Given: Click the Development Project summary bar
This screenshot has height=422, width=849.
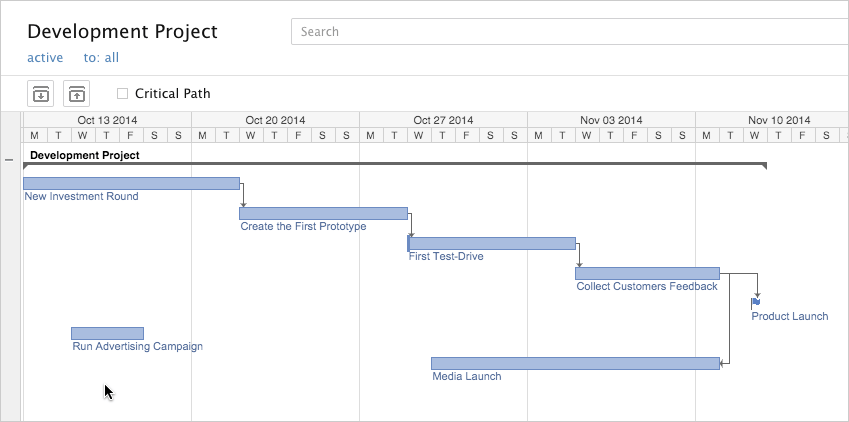Looking at the screenshot, I should pos(395,165).
